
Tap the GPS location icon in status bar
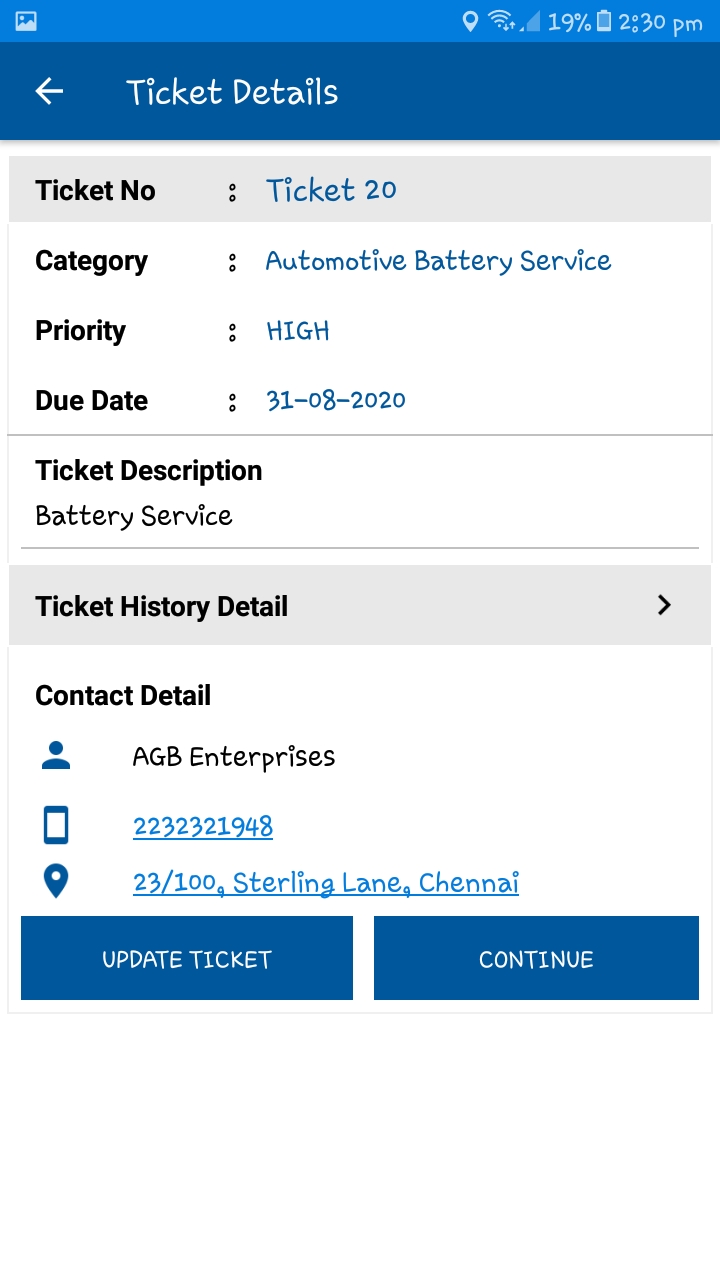pyautogui.click(x=469, y=21)
